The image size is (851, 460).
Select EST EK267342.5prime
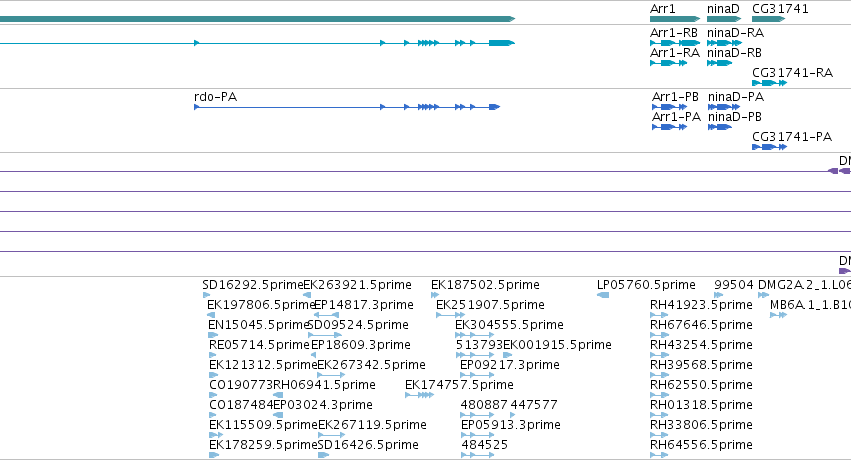(371, 365)
